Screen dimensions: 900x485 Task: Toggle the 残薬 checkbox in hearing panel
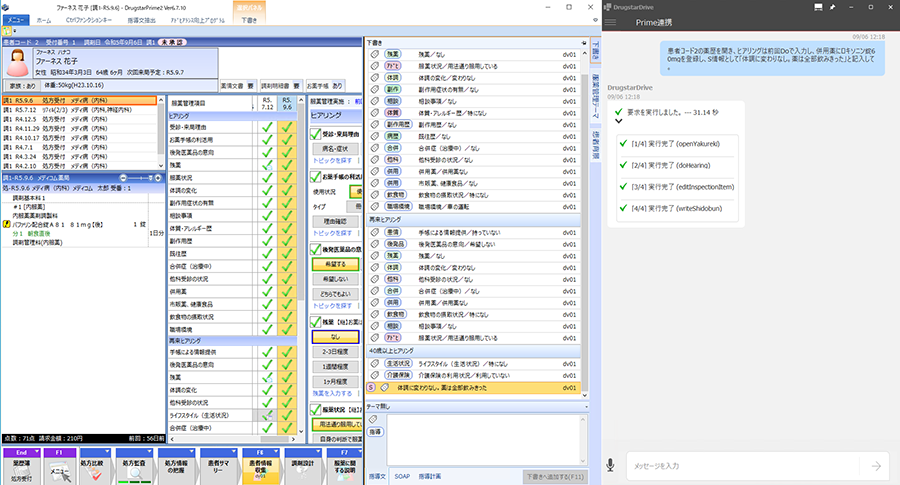pos(315,322)
